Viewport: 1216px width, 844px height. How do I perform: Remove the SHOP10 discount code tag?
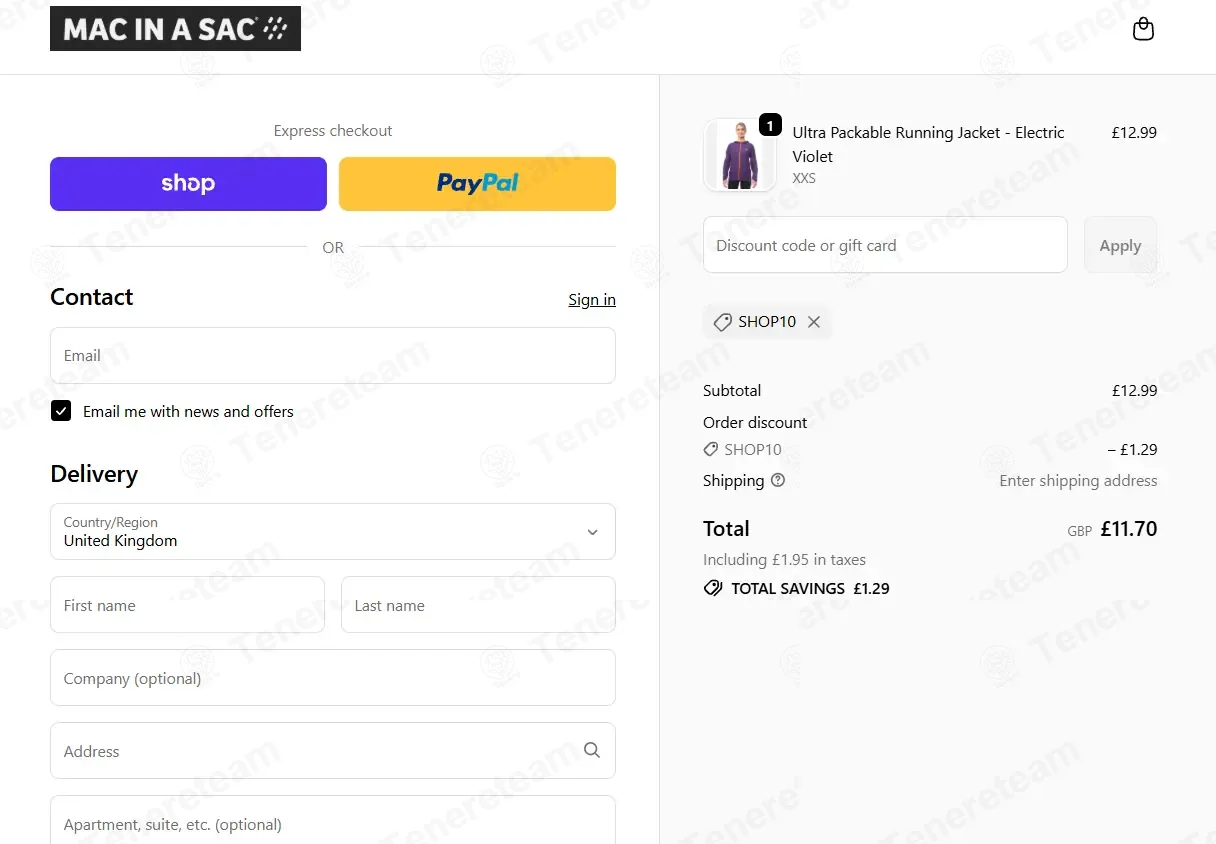pos(814,322)
